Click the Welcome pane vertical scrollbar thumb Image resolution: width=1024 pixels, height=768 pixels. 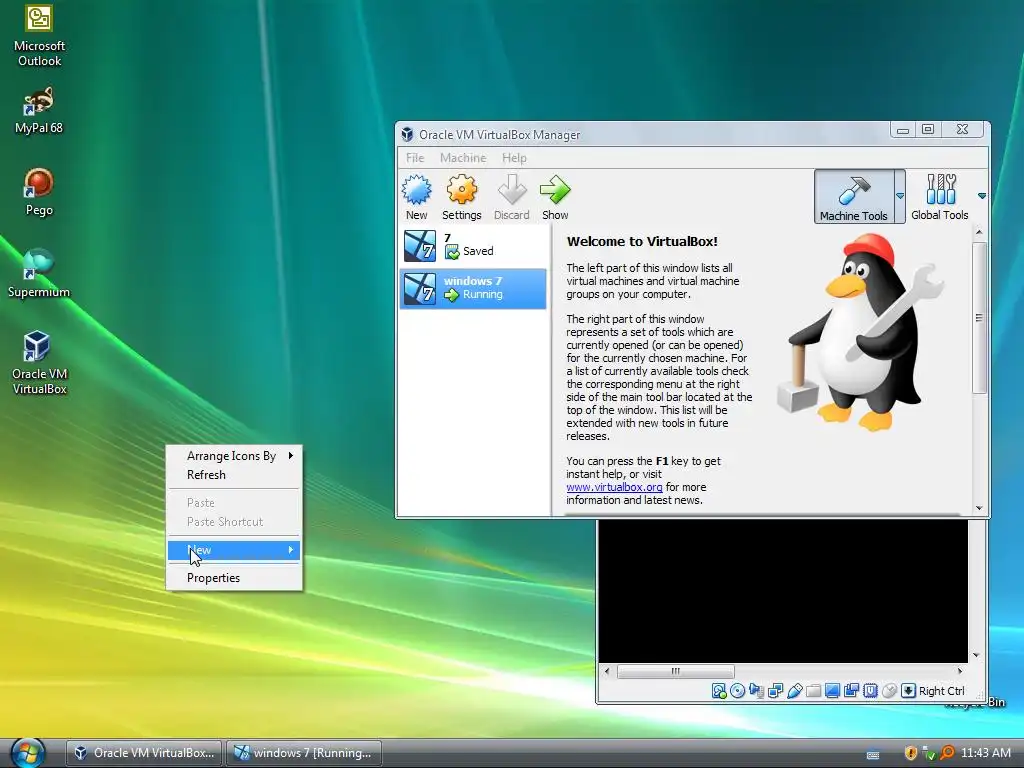pyautogui.click(x=978, y=318)
